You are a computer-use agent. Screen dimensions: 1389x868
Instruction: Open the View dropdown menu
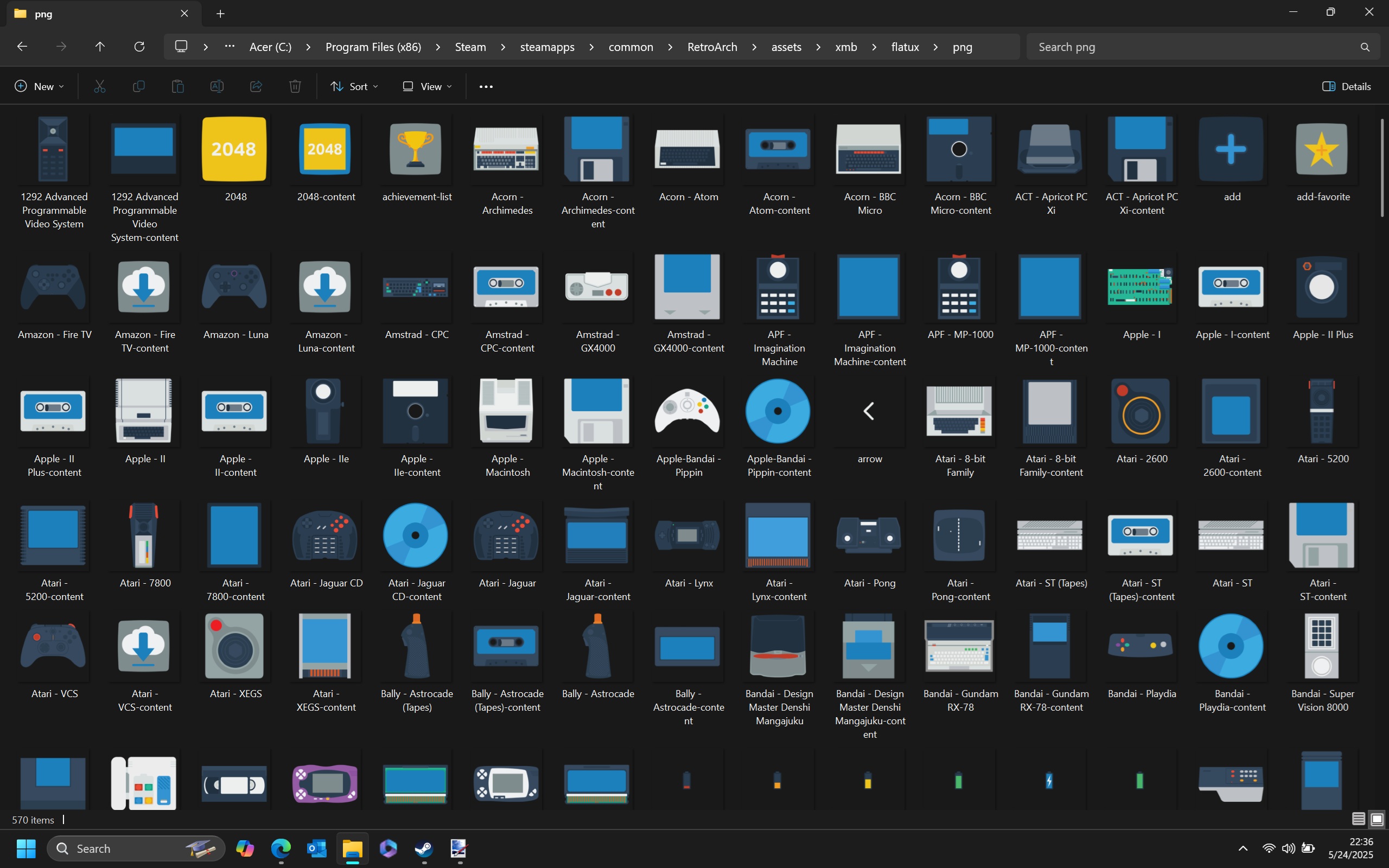pos(427,87)
